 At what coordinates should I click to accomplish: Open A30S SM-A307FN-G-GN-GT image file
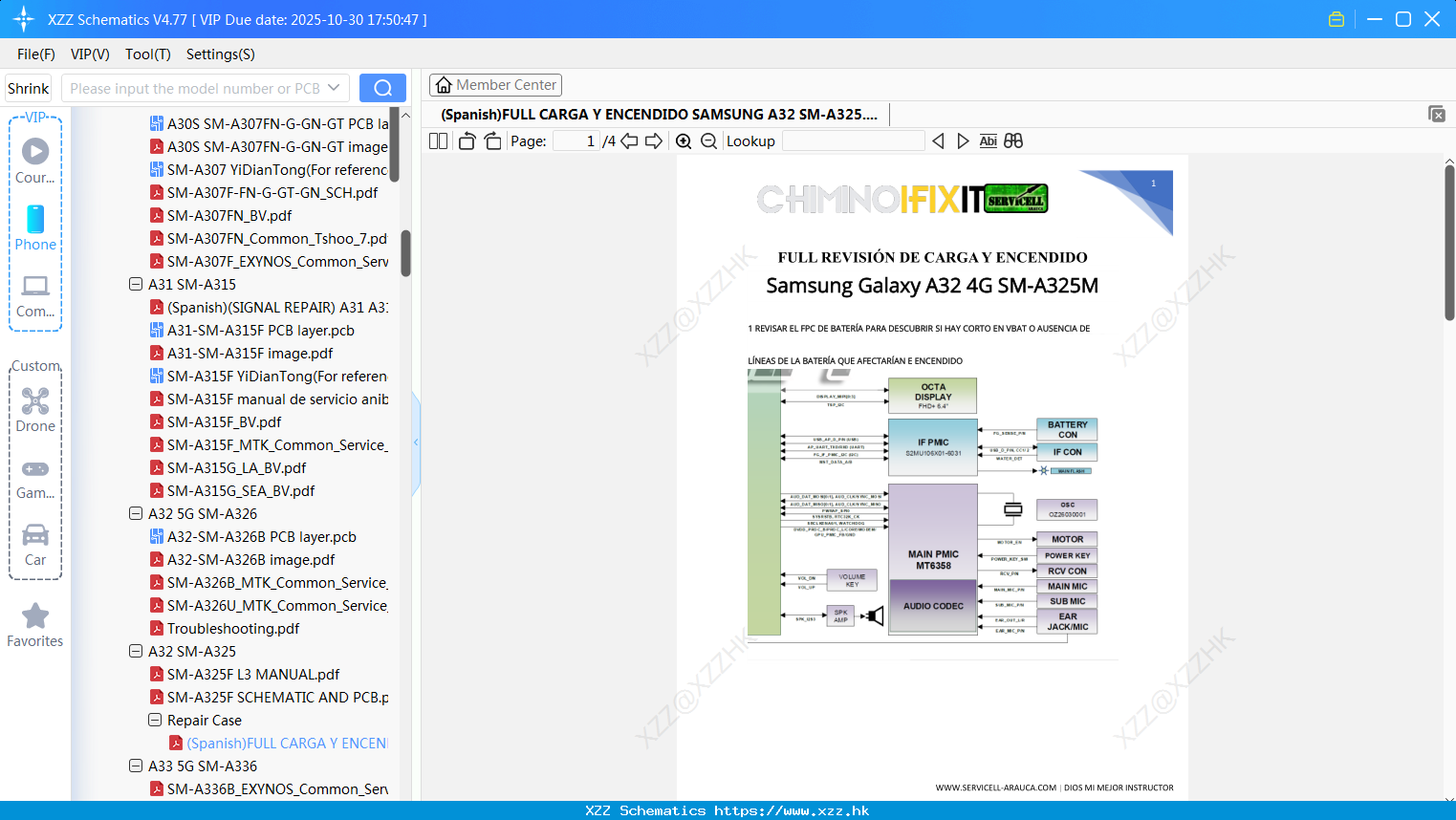(x=269, y=146)
